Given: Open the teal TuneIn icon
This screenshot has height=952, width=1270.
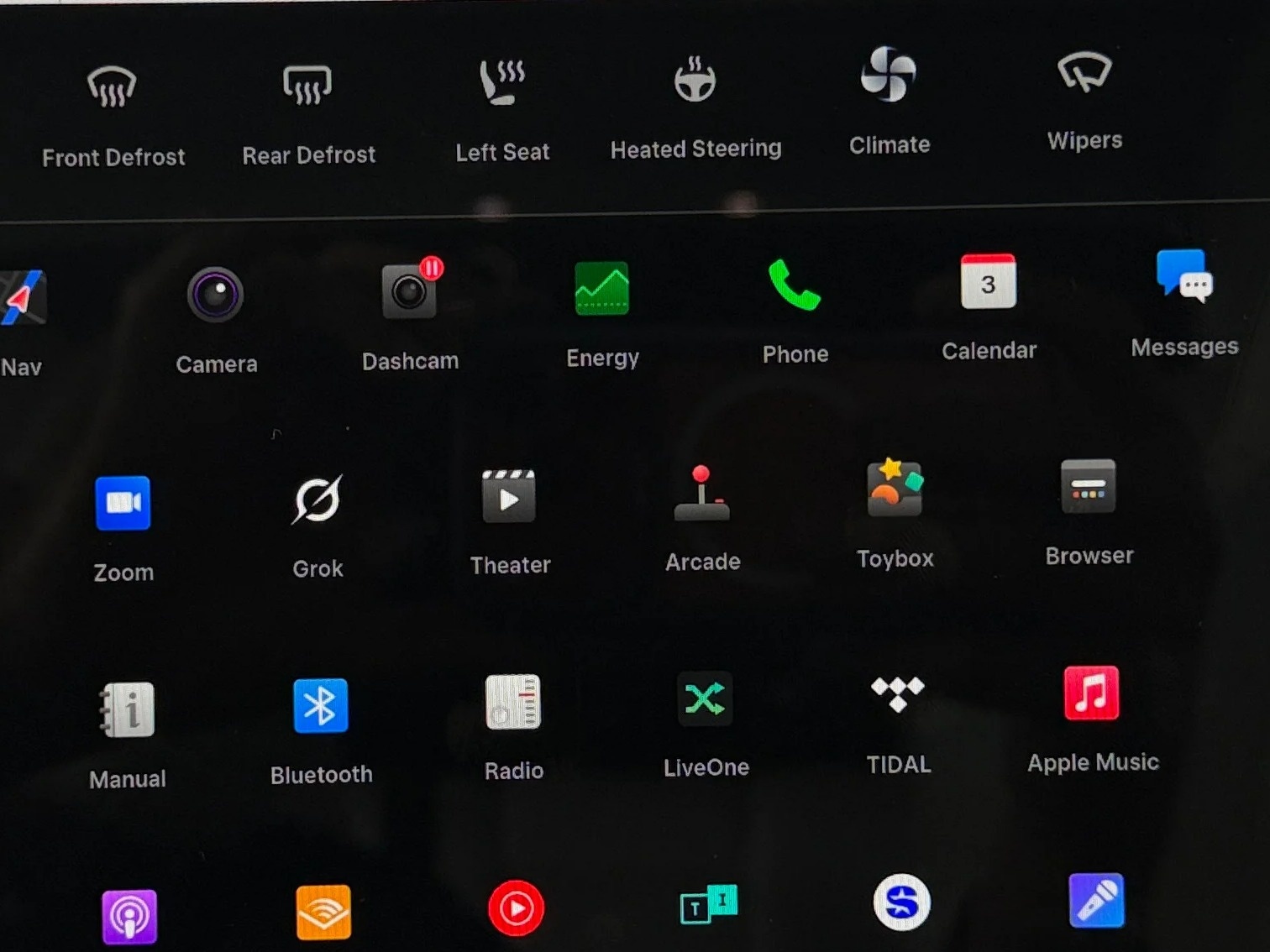Looking at the screenshot, I should point(708,905).
